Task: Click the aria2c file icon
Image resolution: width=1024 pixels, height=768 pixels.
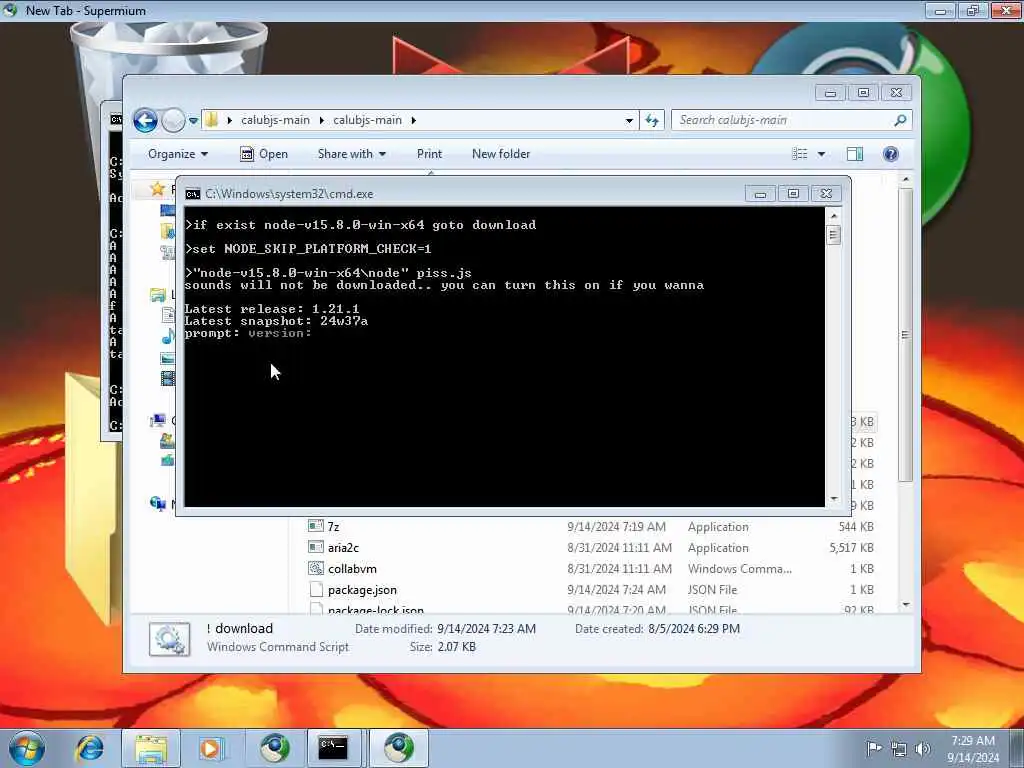Action: click(x=316, y=547)
